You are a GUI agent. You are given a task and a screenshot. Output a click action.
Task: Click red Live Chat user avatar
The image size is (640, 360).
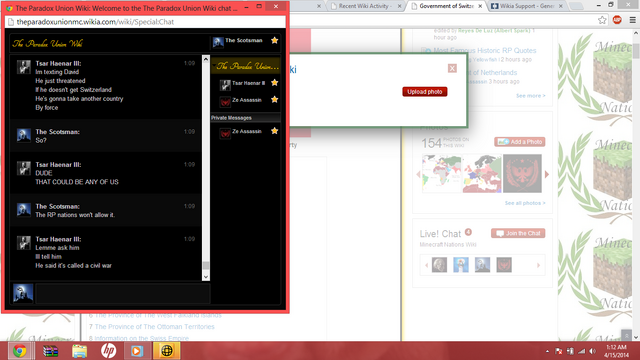(x=504, y=265)
